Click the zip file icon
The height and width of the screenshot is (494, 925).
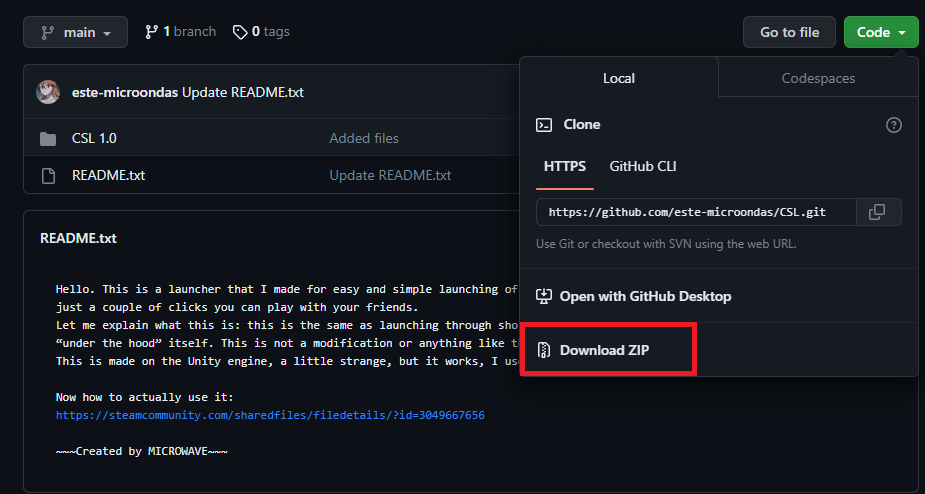click(x=543, y=351)
